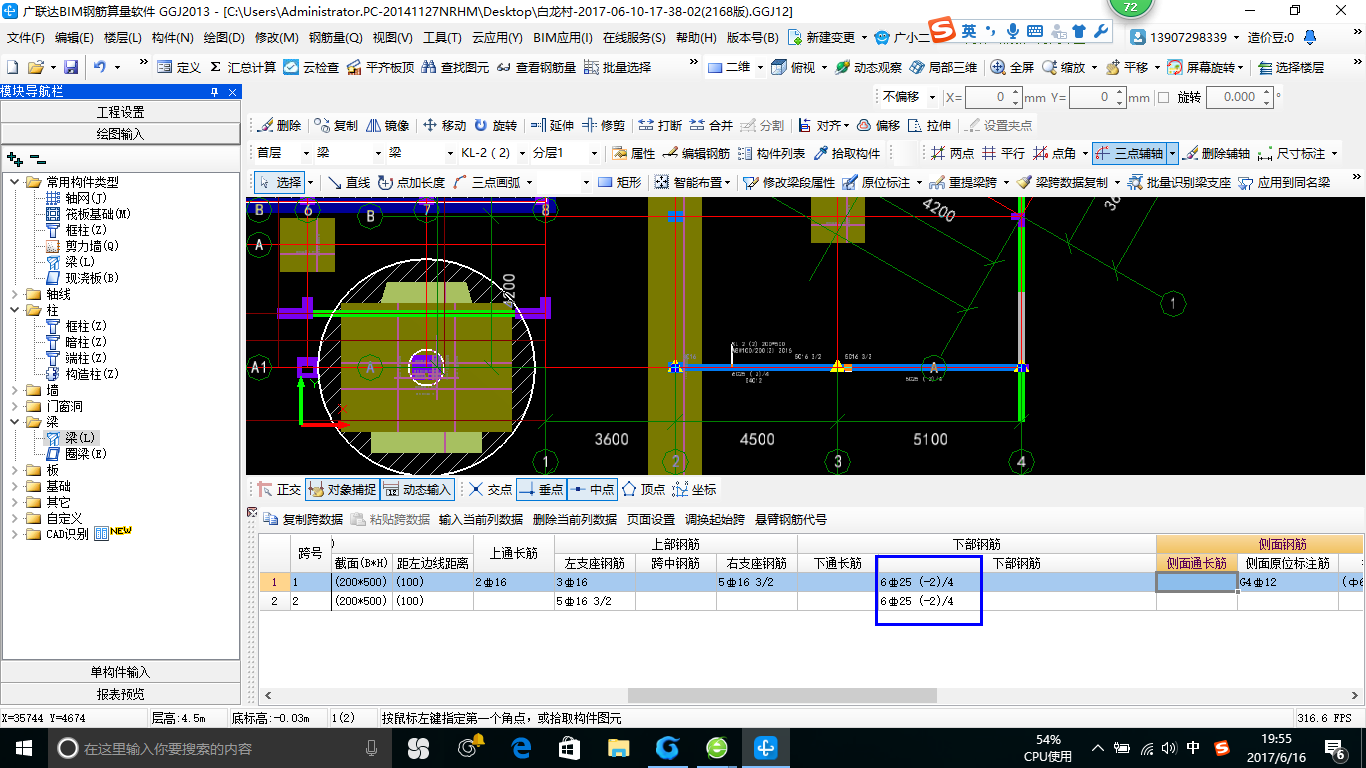This screenshot has height=768, width=1366.
Task: Click 拾取构件 pick component tool
Action: pyautogui.click(x=847, y=153)
